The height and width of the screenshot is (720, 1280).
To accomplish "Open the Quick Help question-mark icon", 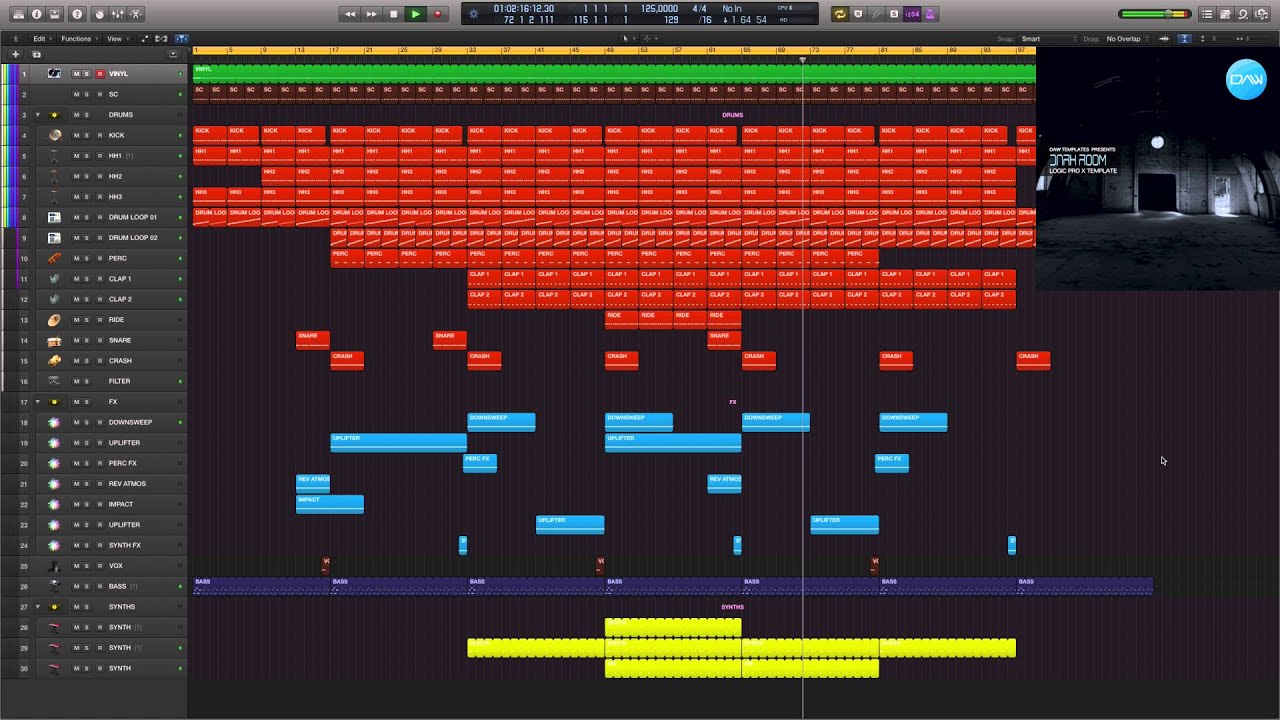I will [x=77, y=14].
